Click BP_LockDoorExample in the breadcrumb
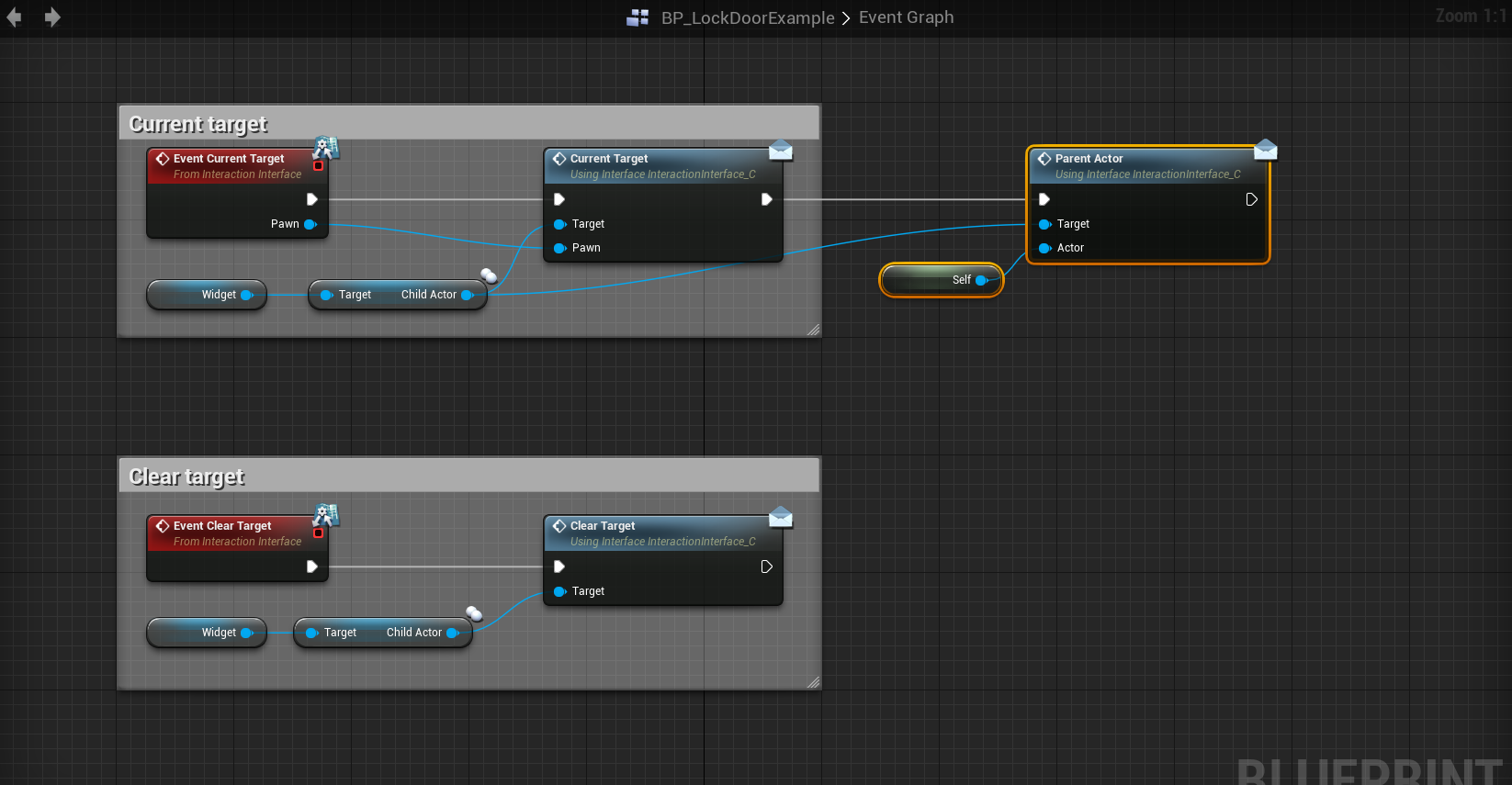Viewport: 1512px width, 785px height. 748,17
